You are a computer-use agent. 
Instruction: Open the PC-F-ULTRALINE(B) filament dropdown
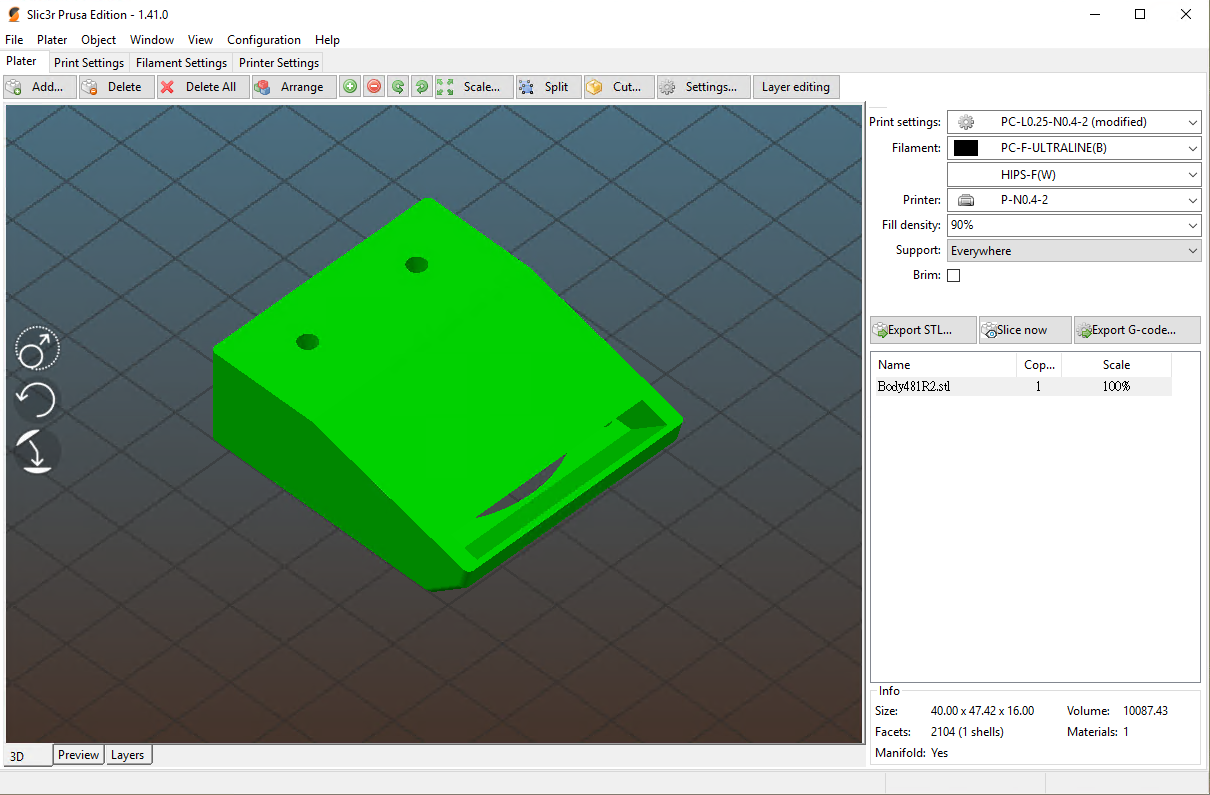(1074, 148)
